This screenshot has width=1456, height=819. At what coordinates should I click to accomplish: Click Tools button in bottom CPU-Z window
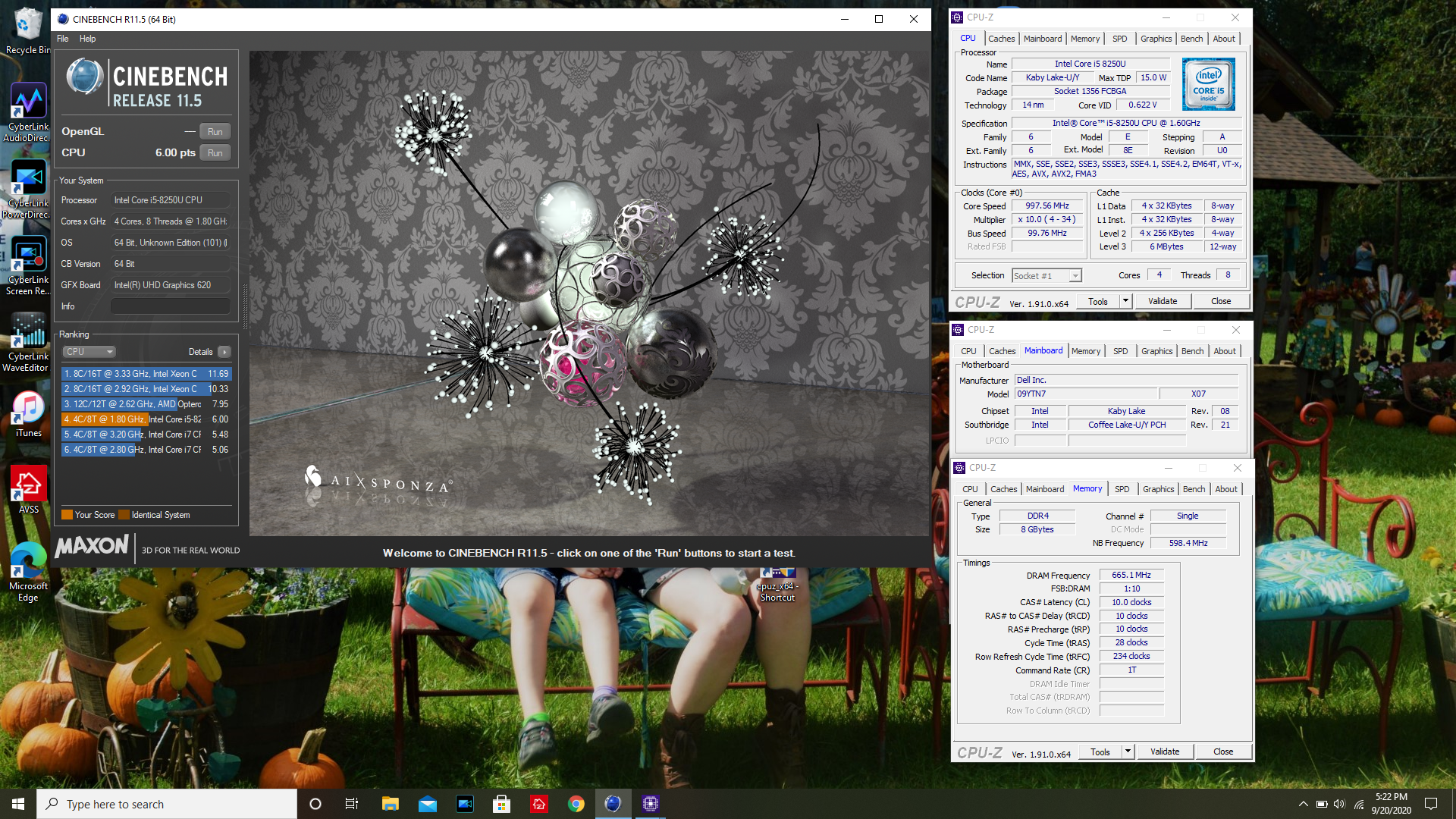tap(1100, 752)
